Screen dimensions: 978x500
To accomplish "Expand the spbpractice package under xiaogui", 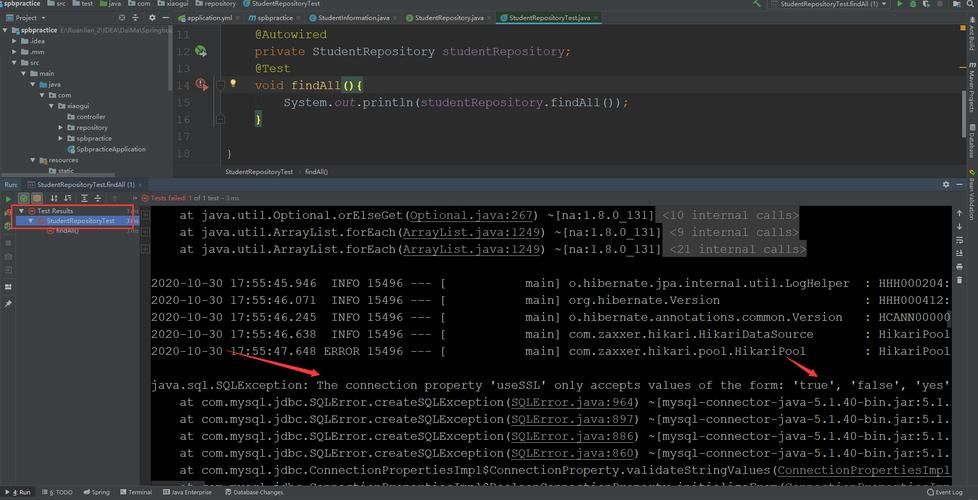I will coord(61,138).
